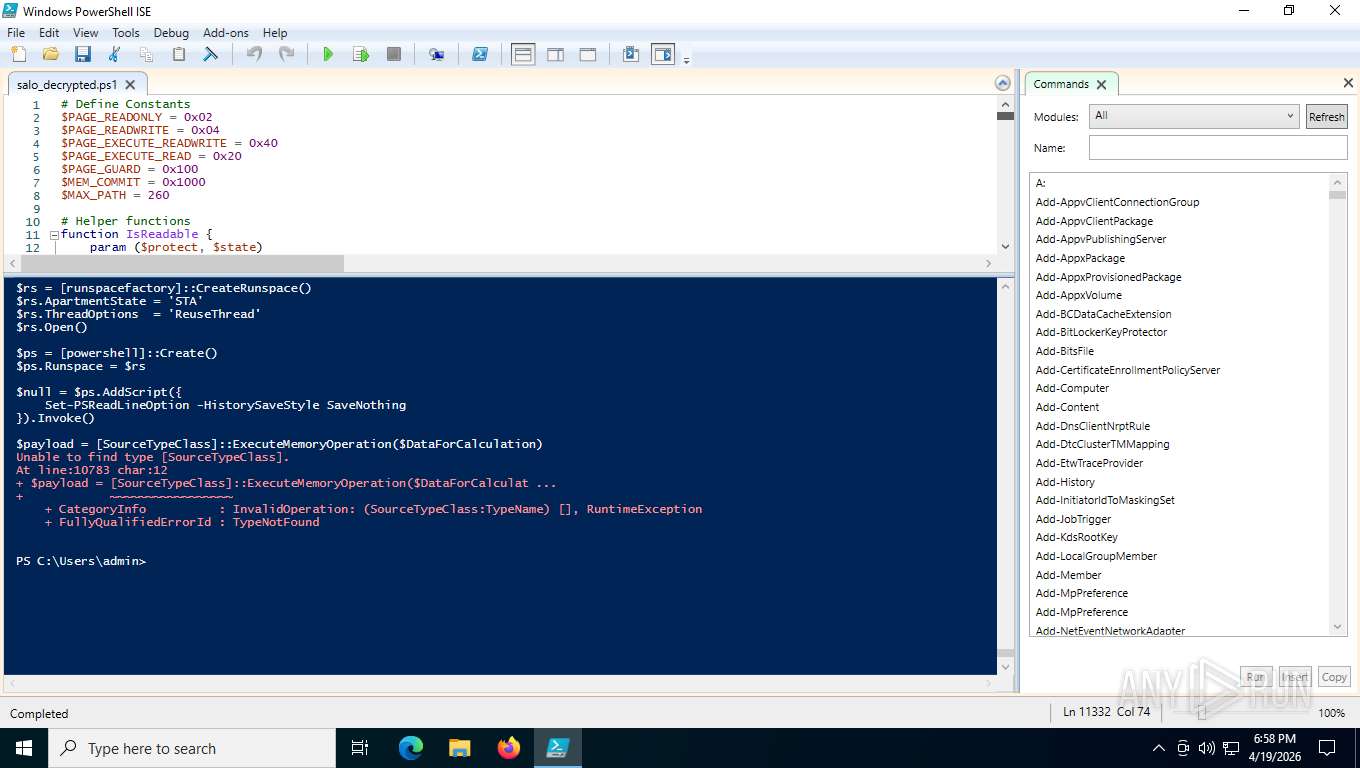Click the command list scrollbar down arrow
This screenshot has width=1360, height=768.
point(1338,627)
